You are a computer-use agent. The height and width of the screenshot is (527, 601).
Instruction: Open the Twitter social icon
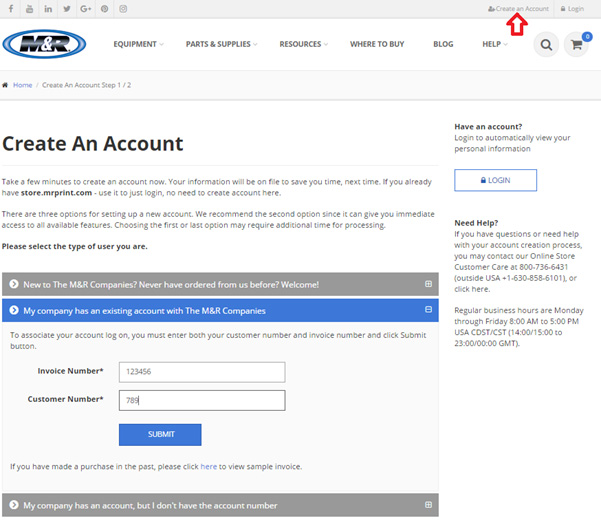click(67, 8)
